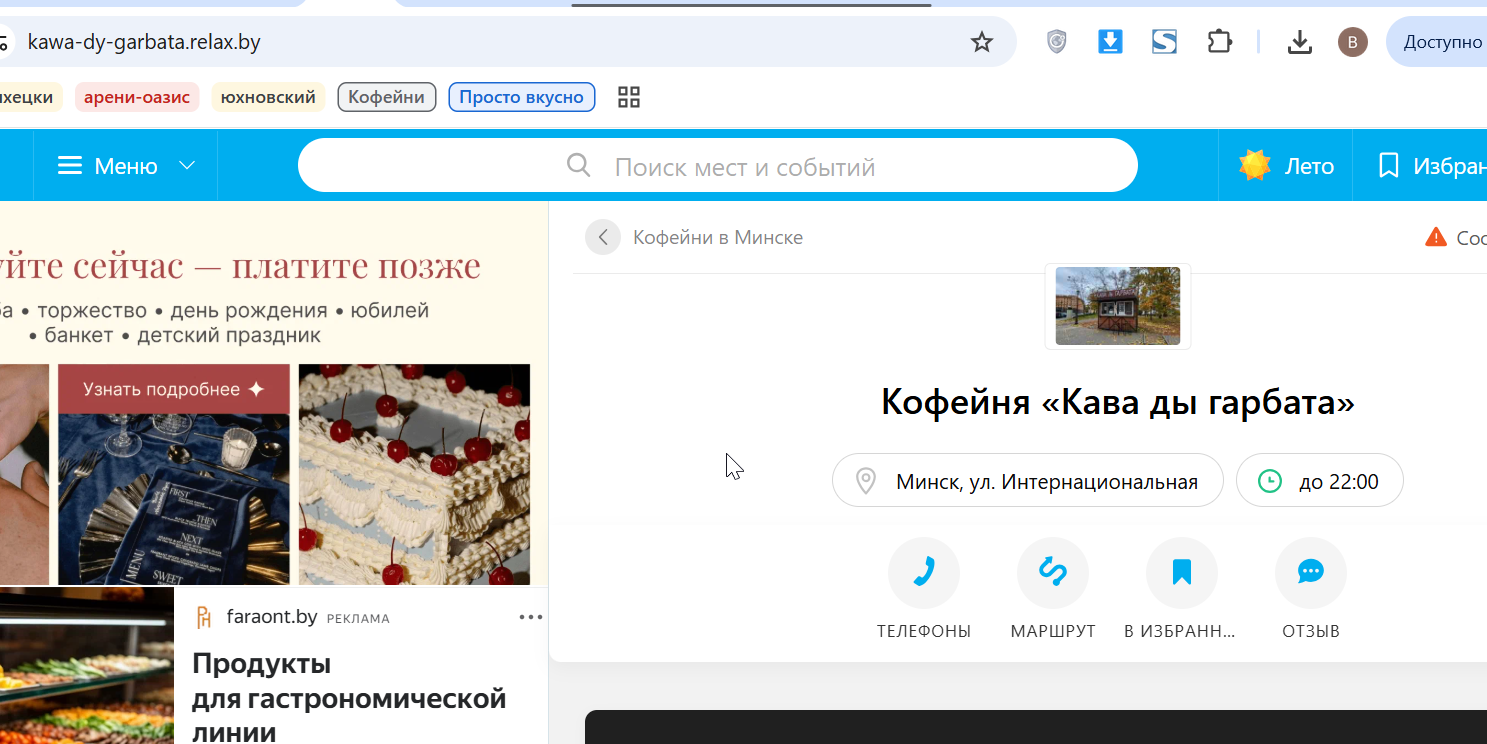
Task: Click the address bar URL kawa-dy-garbata.relax.by
Action: [144, 42]
